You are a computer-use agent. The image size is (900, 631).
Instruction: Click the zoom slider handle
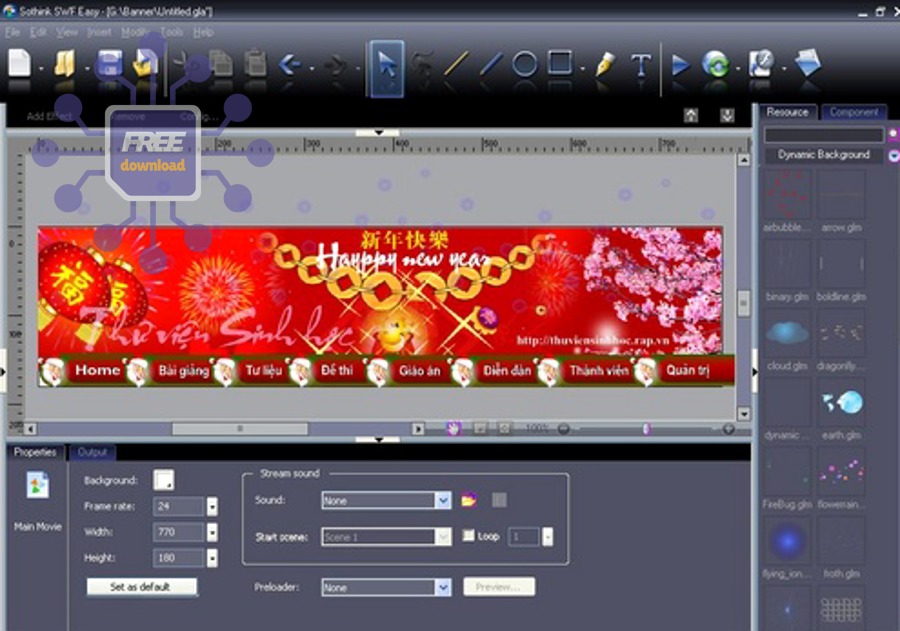click(646, 429)
